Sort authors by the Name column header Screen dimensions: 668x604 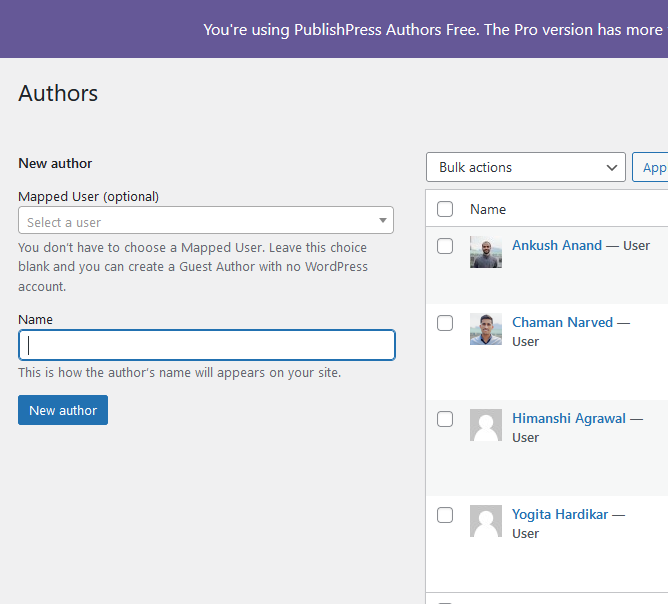tap(488, 209)
